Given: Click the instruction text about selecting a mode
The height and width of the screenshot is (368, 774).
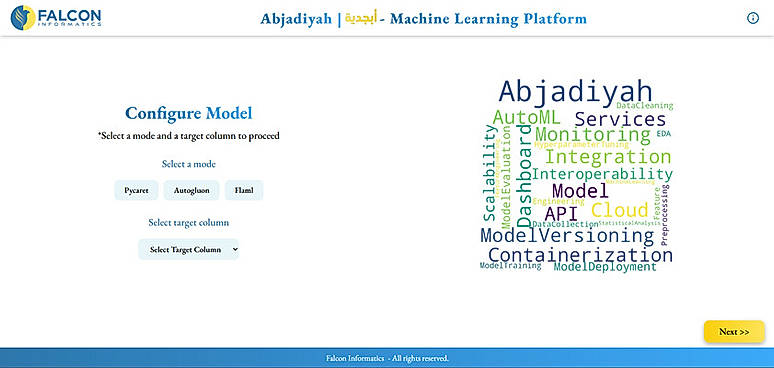Looking at the screenshot, I should pos(189,136).
